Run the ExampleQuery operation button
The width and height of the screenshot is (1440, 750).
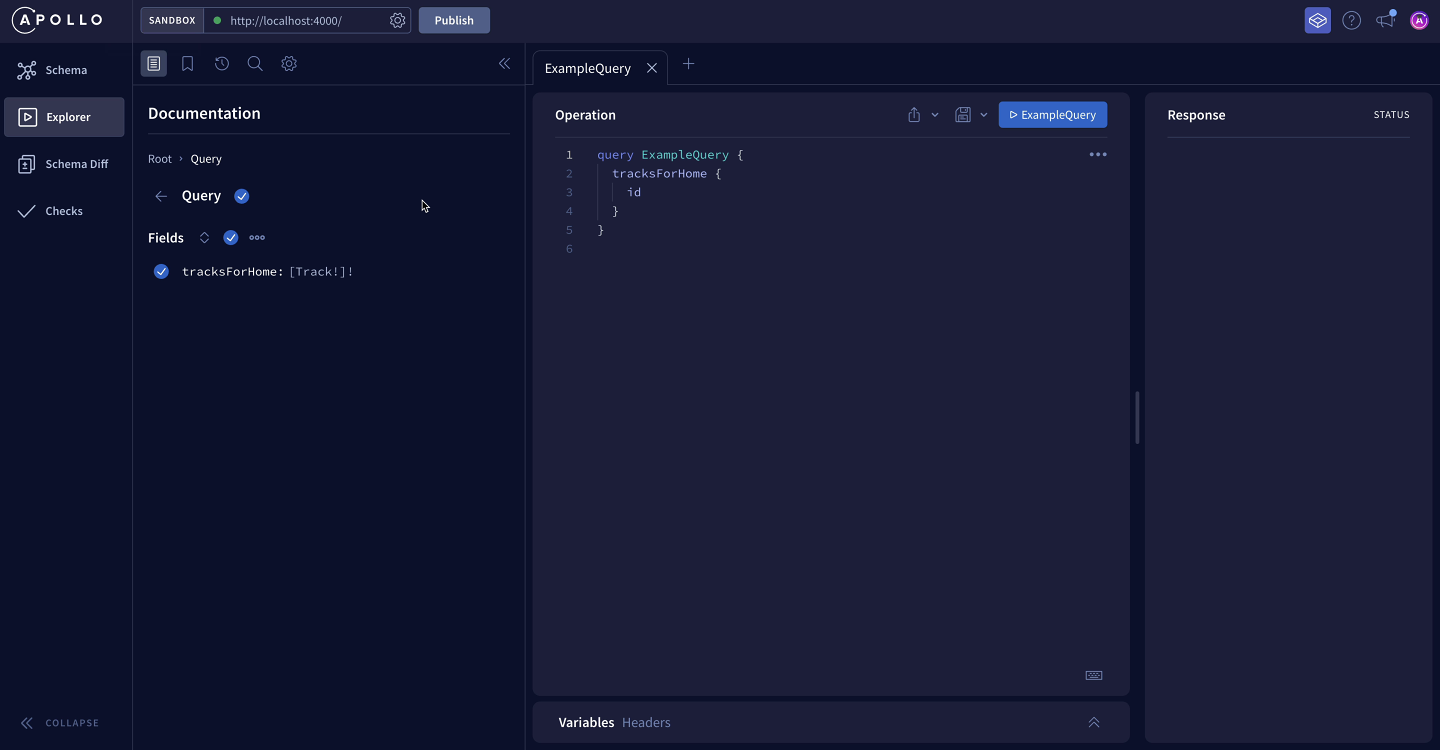pos(1052,115)
